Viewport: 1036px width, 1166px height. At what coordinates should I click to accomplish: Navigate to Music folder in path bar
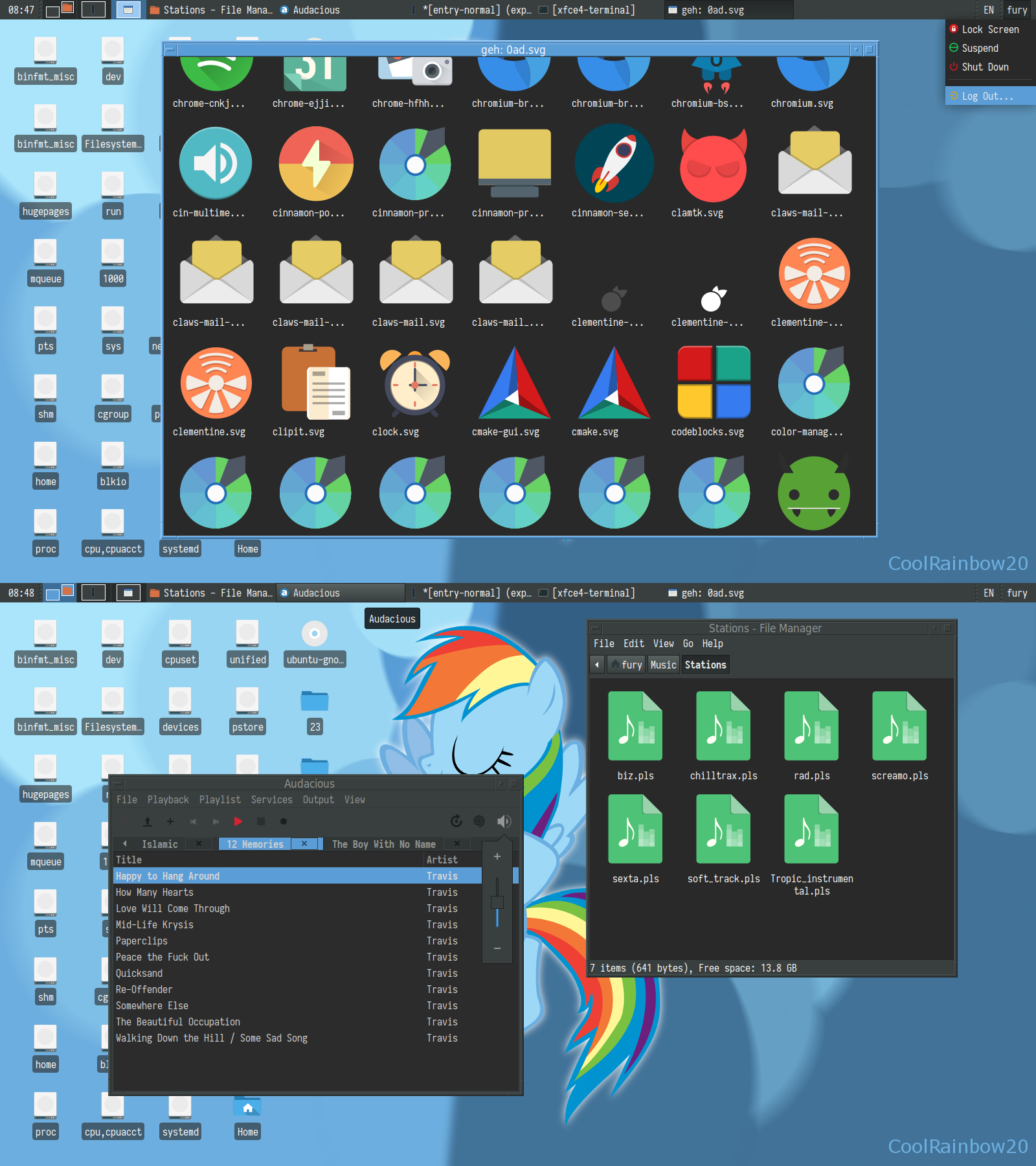point(663,665)
